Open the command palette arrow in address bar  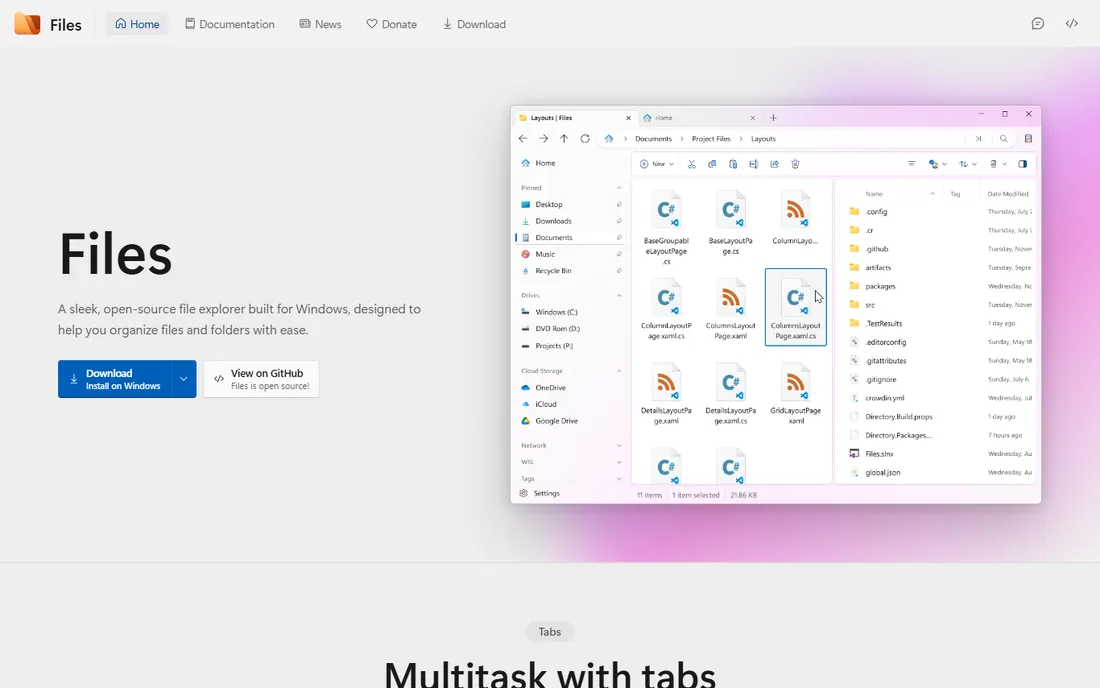[979, 139]
